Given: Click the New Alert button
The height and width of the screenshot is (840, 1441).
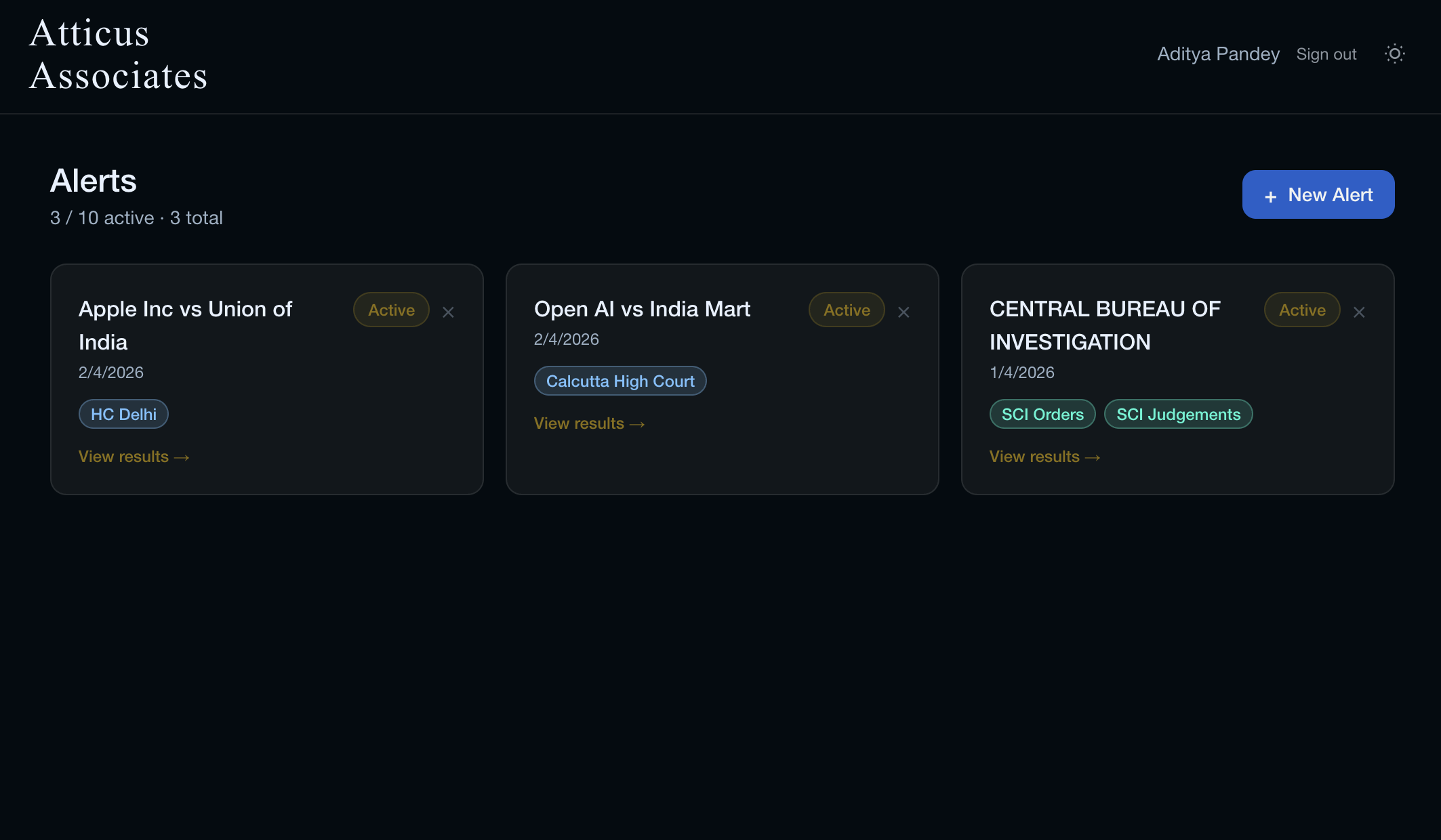Looking at the screenshot, I should pyautogui.click(x=1318, y=194).
